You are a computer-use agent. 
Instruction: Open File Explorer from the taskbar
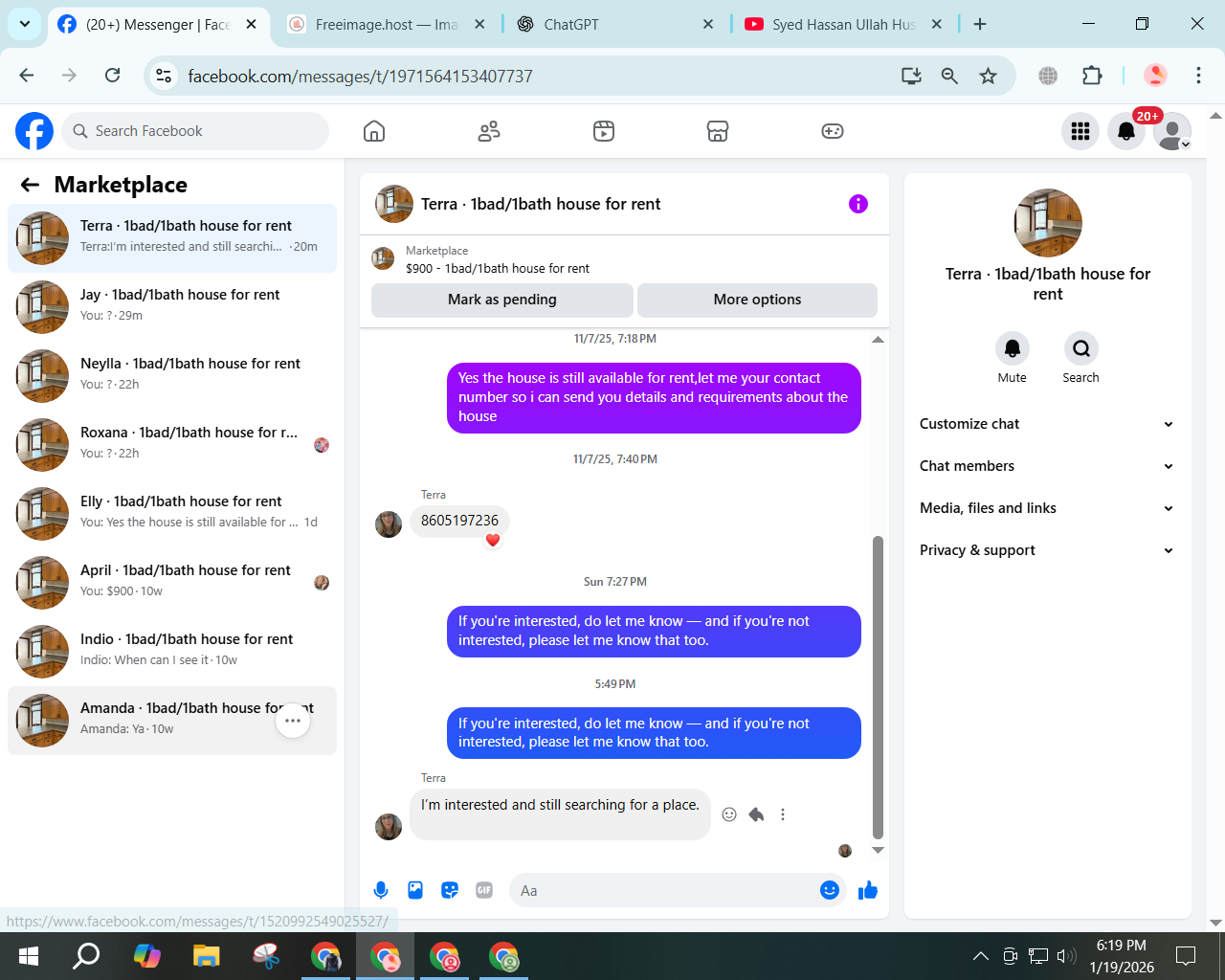click(207, 956)
